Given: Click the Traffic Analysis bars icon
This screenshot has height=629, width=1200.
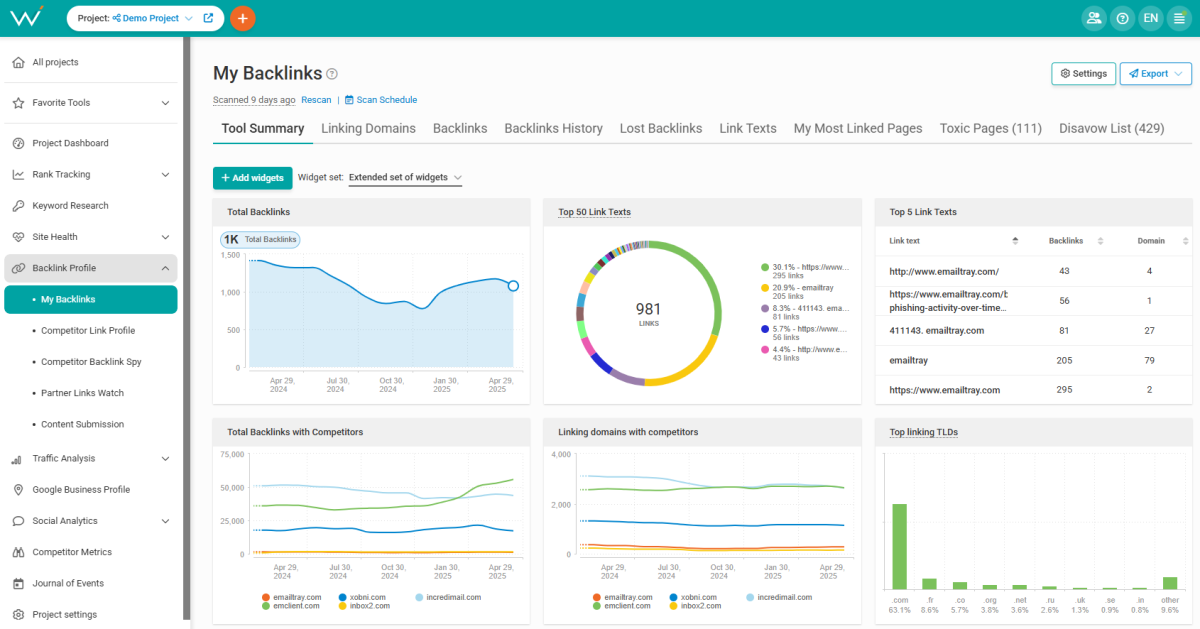Looking at the screenshot, I should (17, 459).
